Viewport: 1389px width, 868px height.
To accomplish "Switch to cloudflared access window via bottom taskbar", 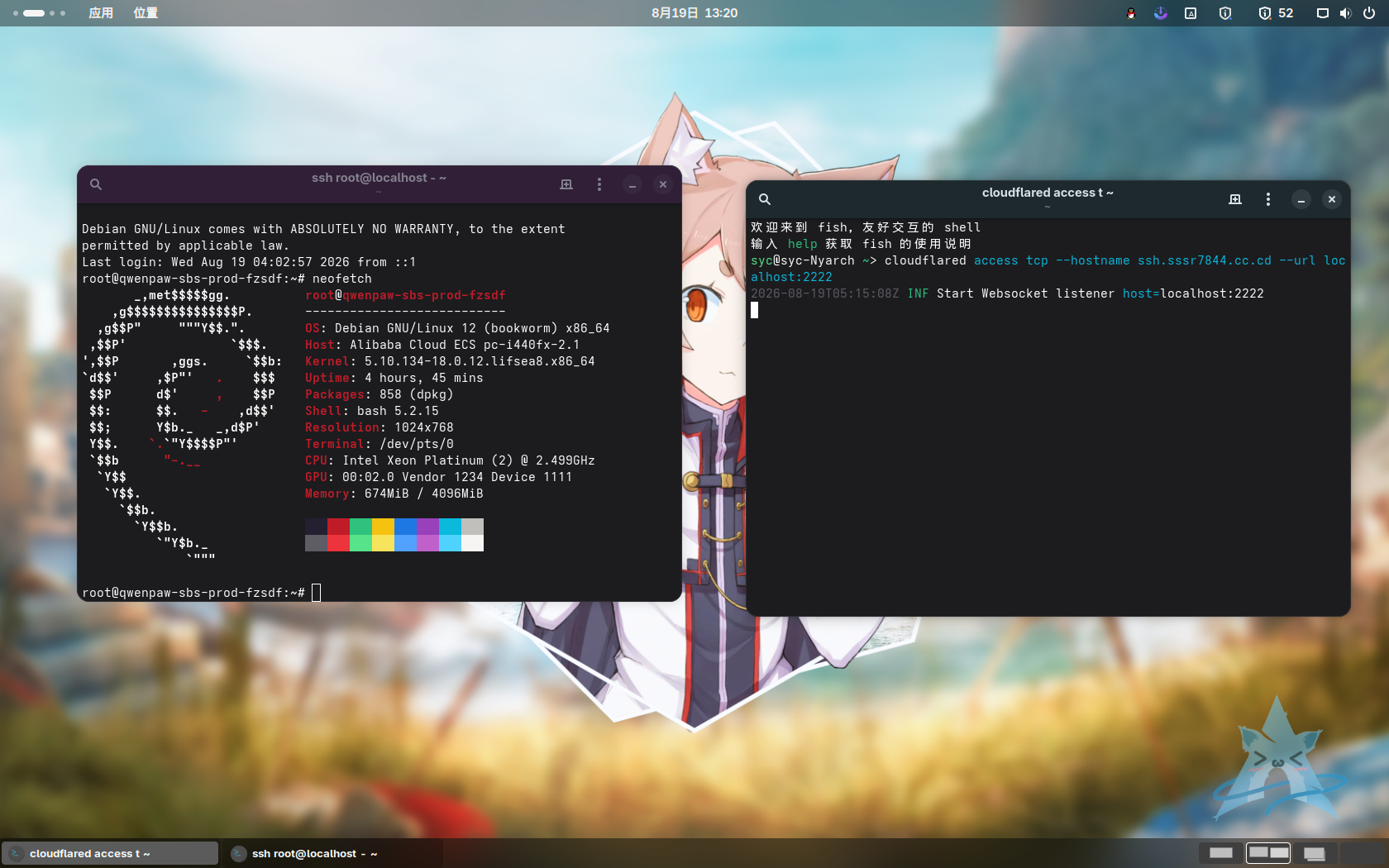I will click(110, 853).
